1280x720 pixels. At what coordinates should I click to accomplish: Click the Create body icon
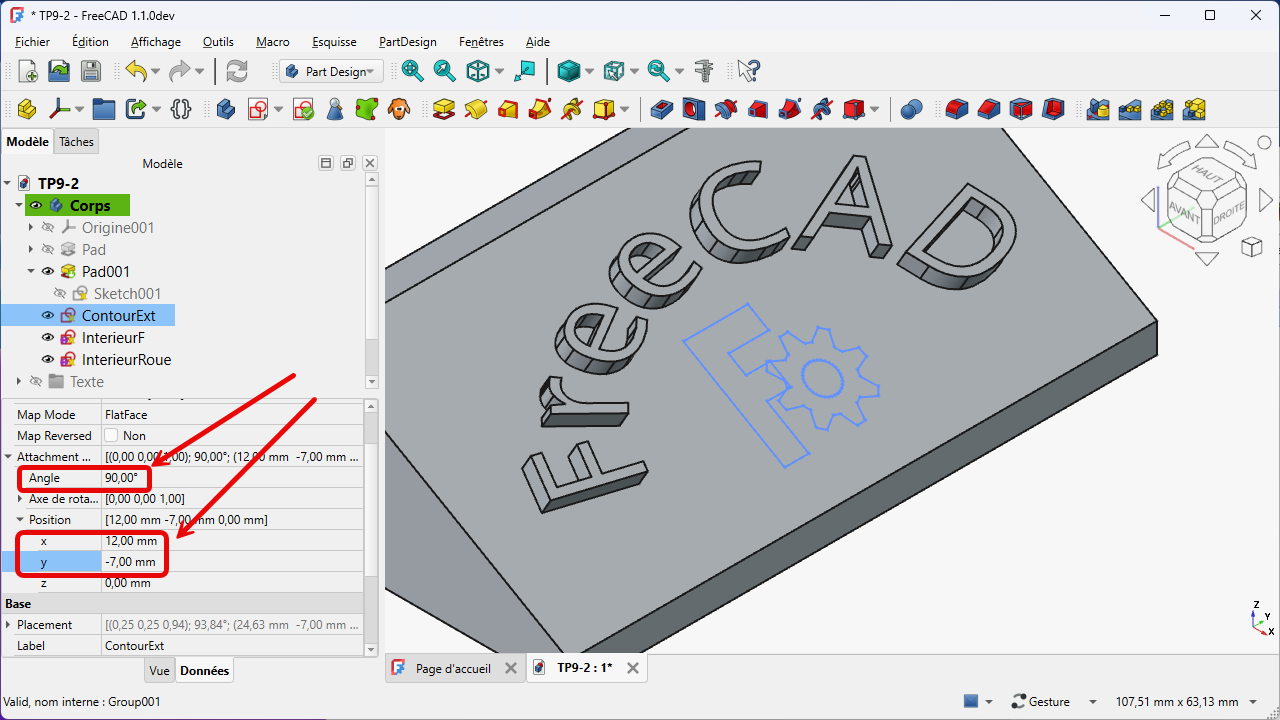226,109
